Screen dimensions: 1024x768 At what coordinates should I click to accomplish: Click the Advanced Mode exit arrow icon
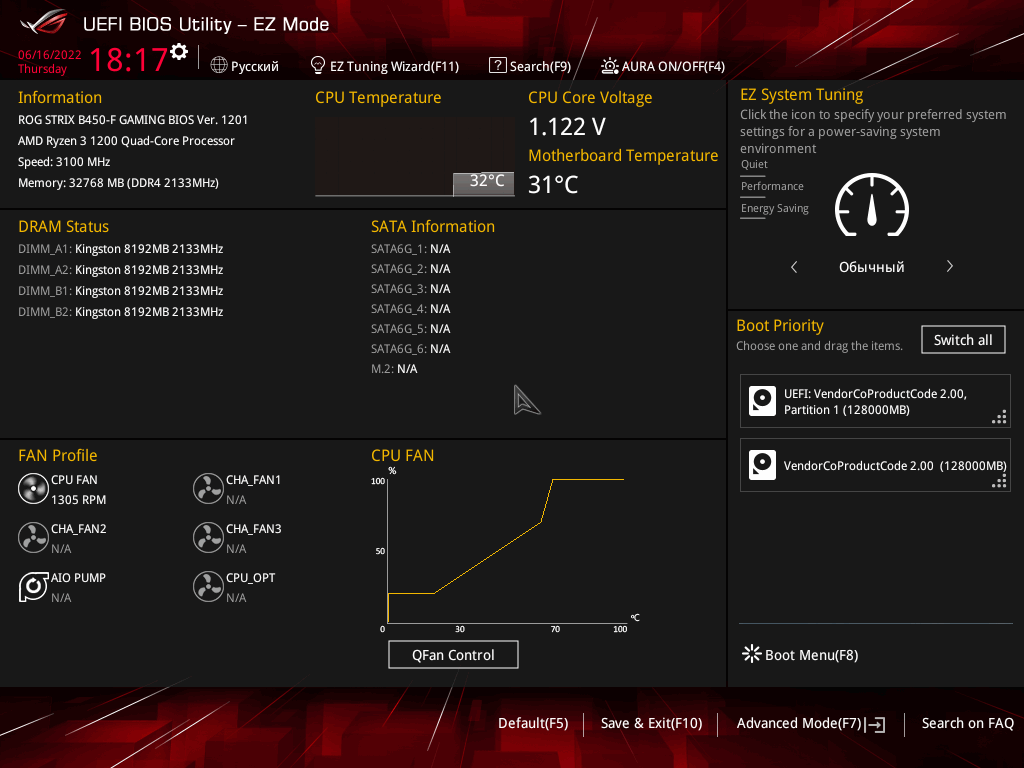coord(876,724)
